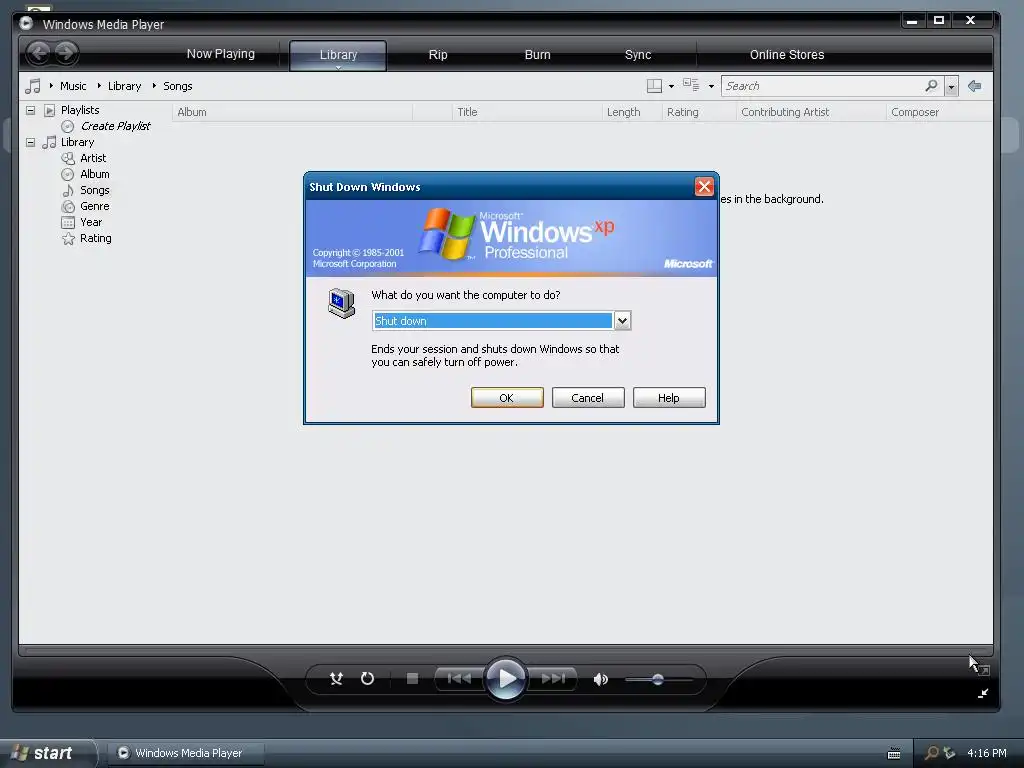Viewport: 1024px width, 768px height.
Task: Click the Play button
Action: click(x=505, y=679)
